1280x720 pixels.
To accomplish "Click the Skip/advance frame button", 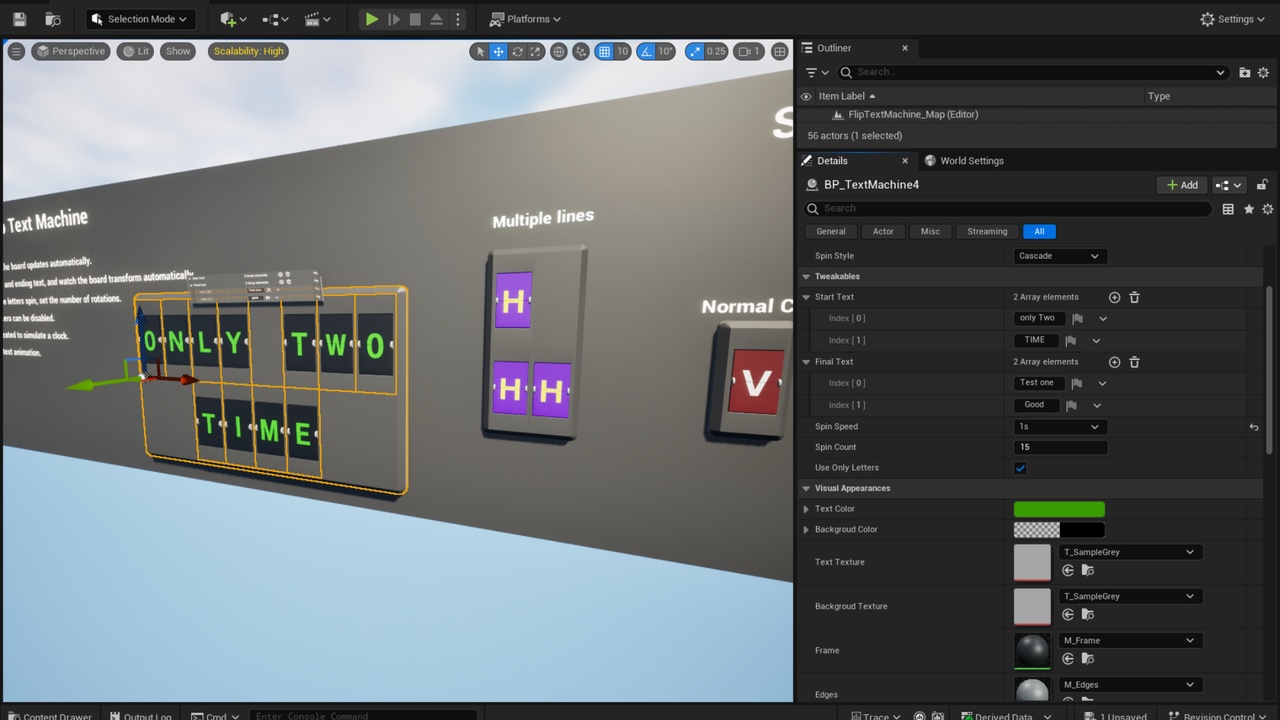I will [x=393, y=19].
